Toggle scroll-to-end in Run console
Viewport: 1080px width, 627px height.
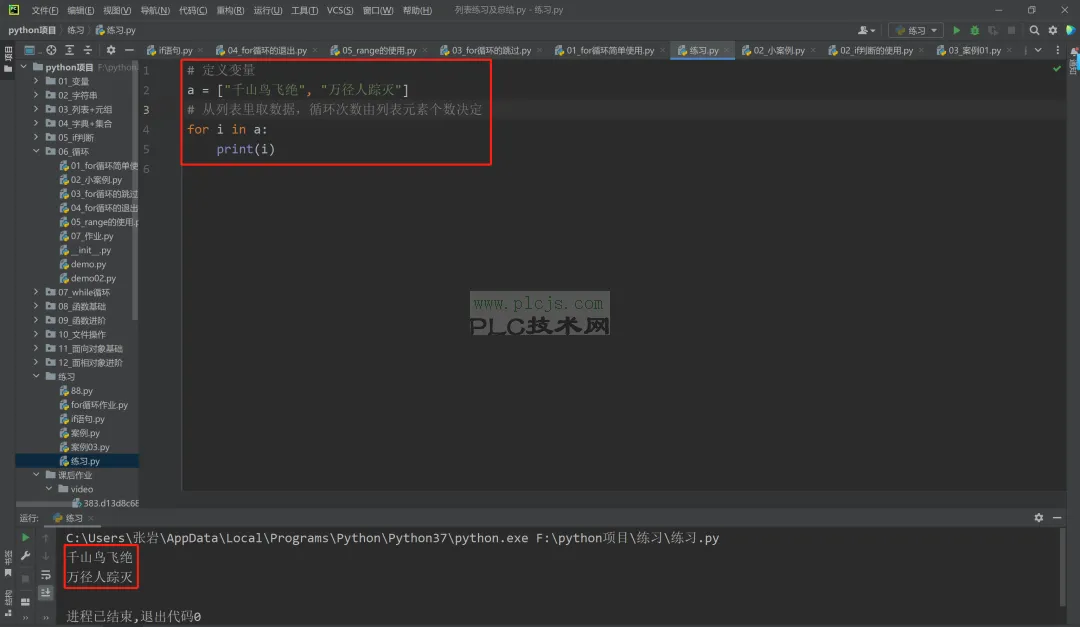tap(45, 593)
